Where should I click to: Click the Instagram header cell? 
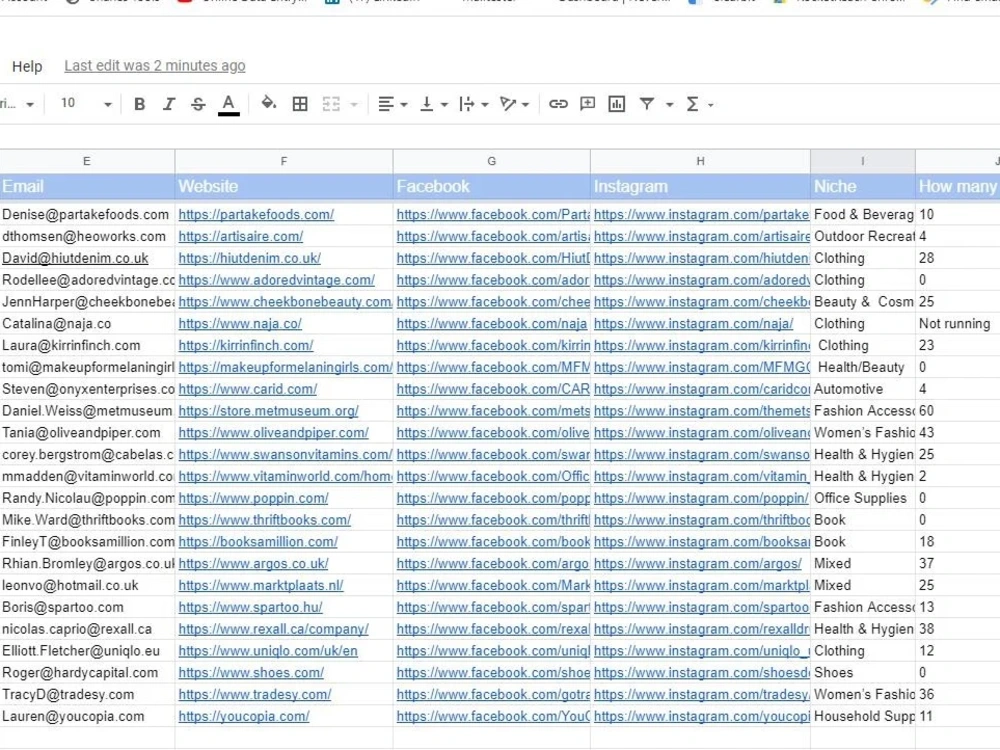pyautogui.click(x=700, y=186)
